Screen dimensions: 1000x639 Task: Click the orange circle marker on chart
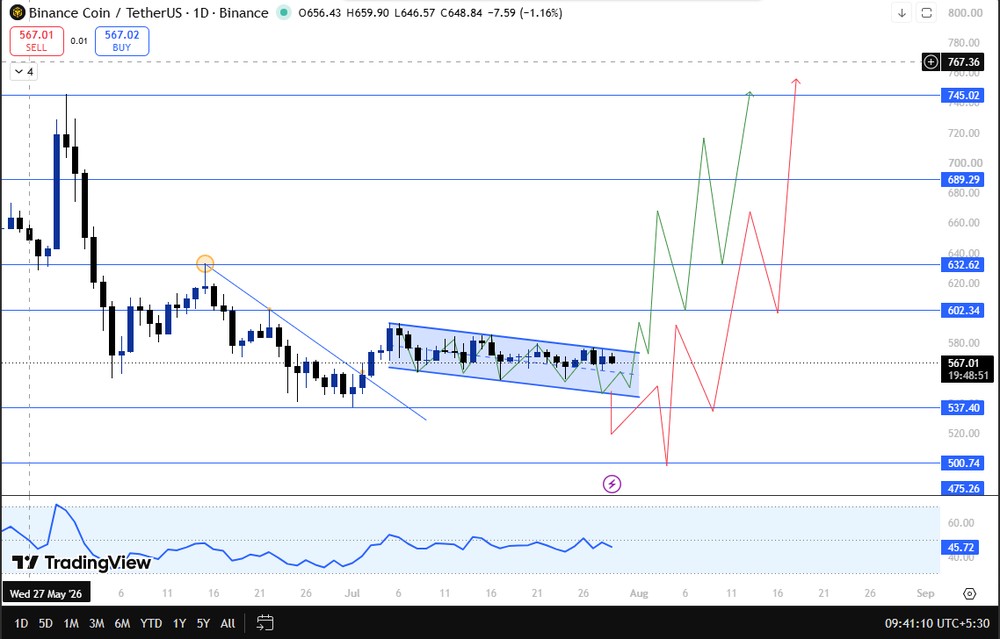tap(205, 263)
